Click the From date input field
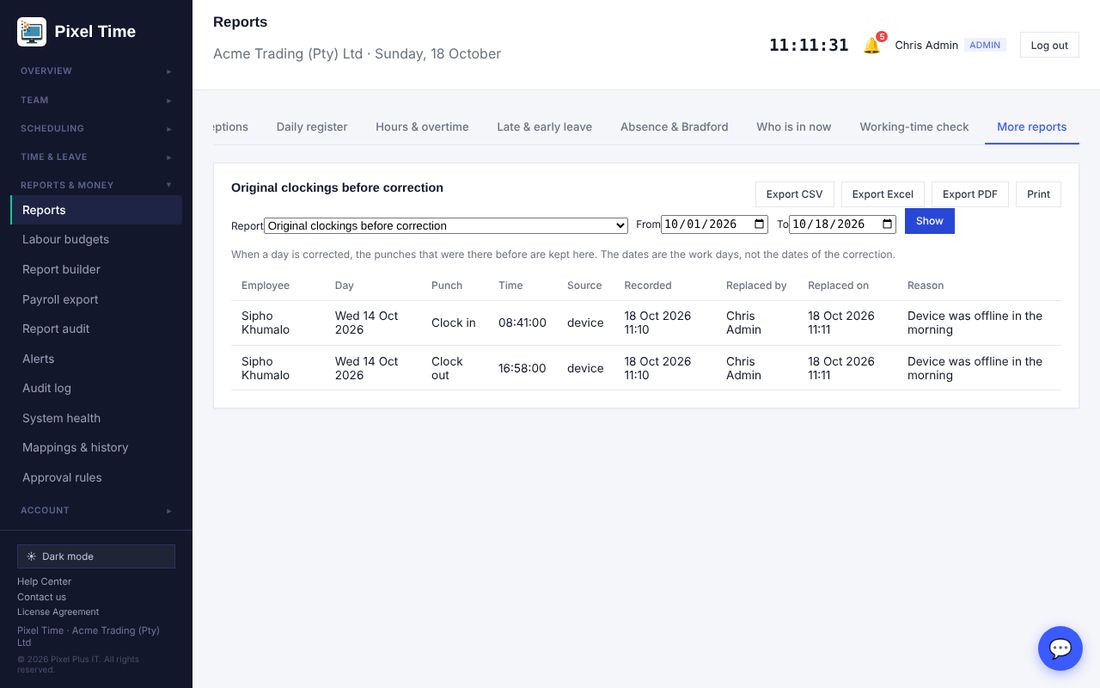 pyautogui.click(x=714, y=224)
